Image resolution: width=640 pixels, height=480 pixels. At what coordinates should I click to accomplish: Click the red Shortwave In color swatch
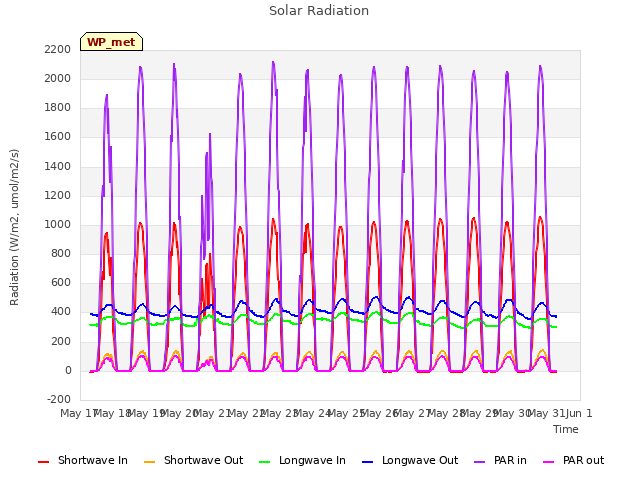coord(43,462)
